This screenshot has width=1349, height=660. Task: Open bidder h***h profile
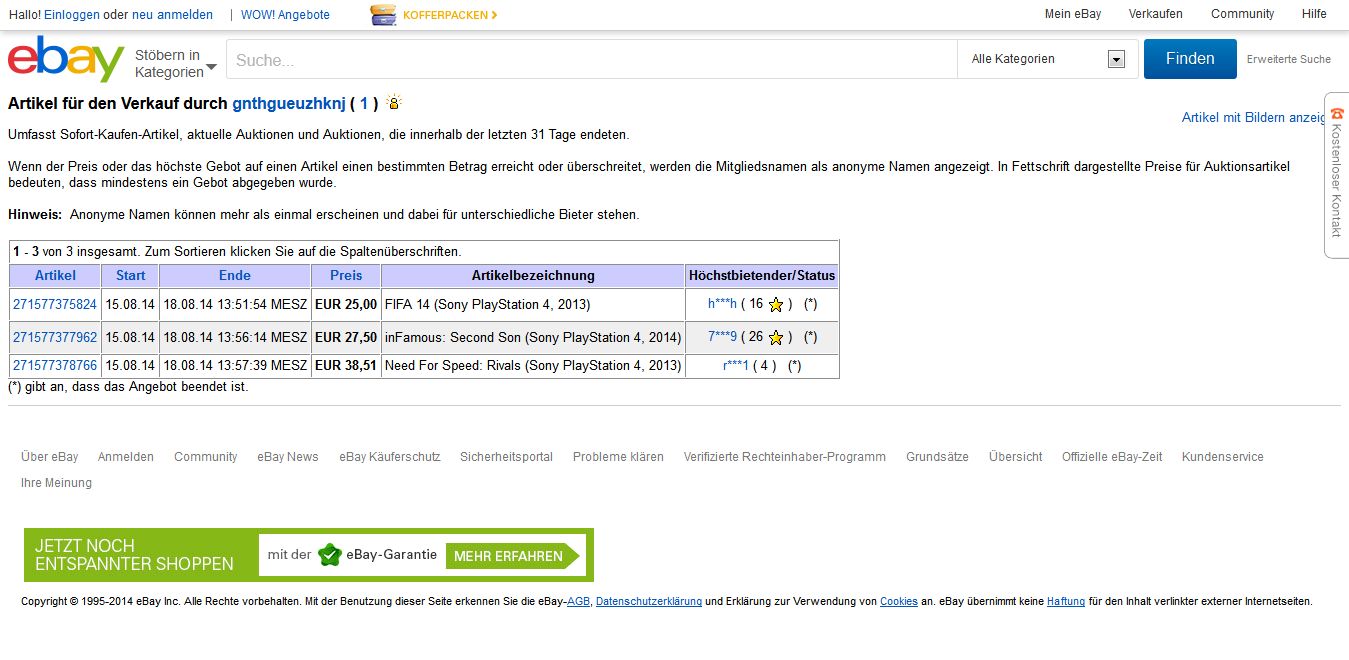[x=722, y=304]
